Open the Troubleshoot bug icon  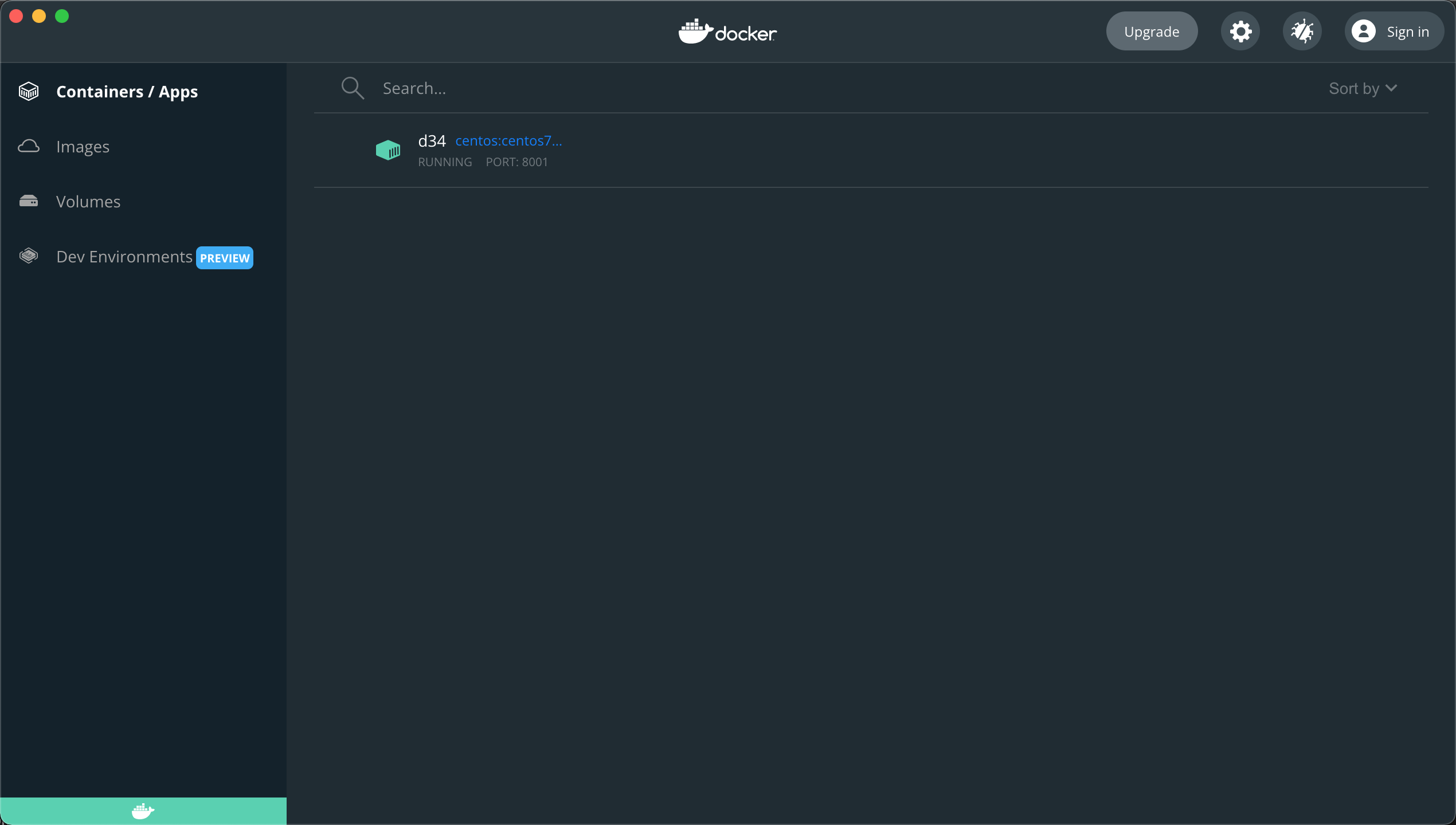[x=1302, y=31]
